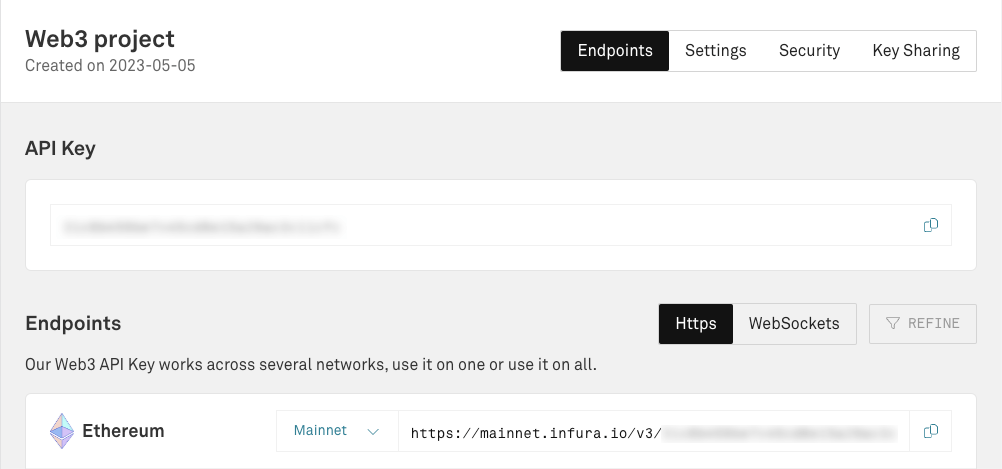
Task: Go to the Settings tab
Action: point(716,51)
